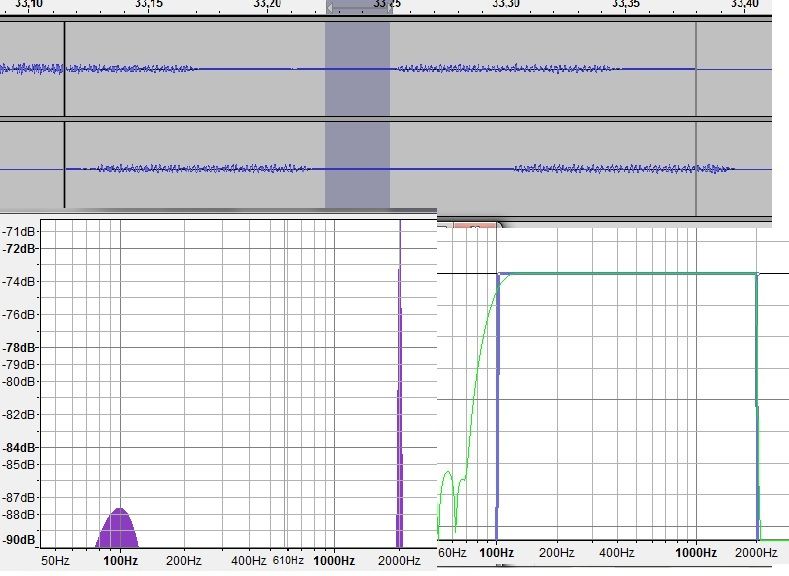Click the 100Hz purple hump in the spectrum plot
789x576 pixels.
(119, 530)
